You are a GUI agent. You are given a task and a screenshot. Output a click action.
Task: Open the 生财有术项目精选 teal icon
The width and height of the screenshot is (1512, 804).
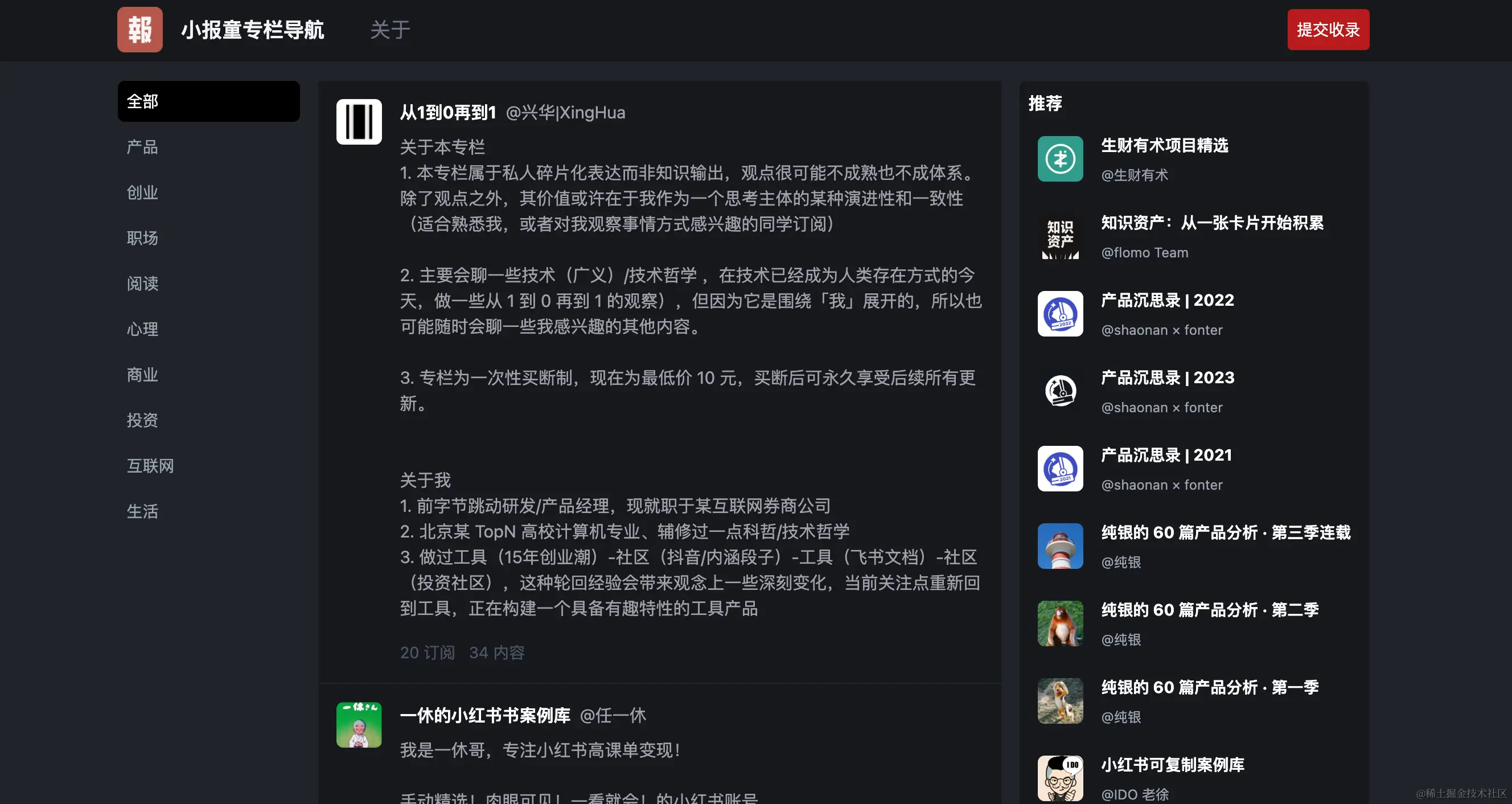pos(1060,158)
